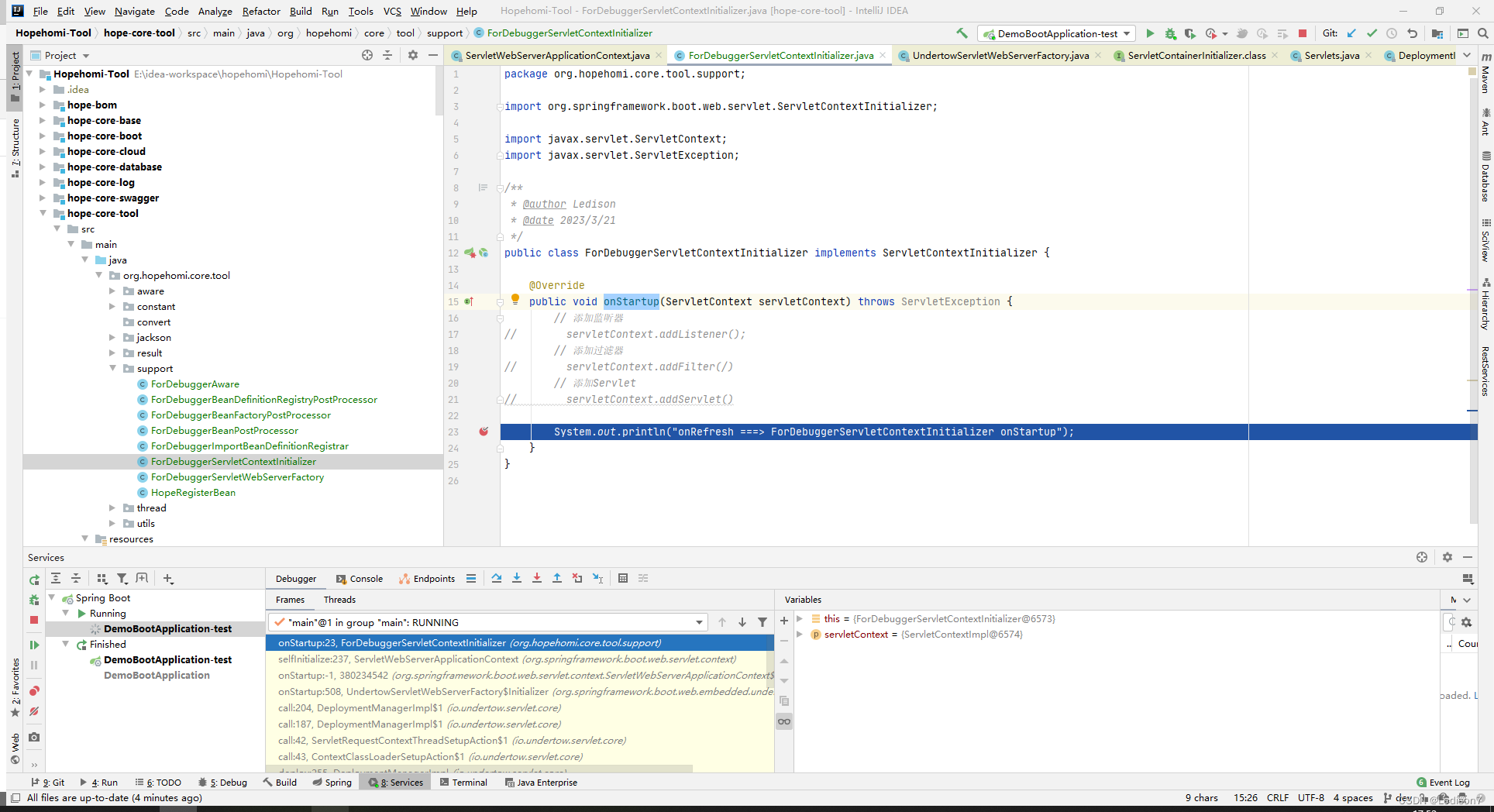Run with coverage shield icon
Image resolution: width=1494 pixels, height=812 pixels.
click(1190, 33)
